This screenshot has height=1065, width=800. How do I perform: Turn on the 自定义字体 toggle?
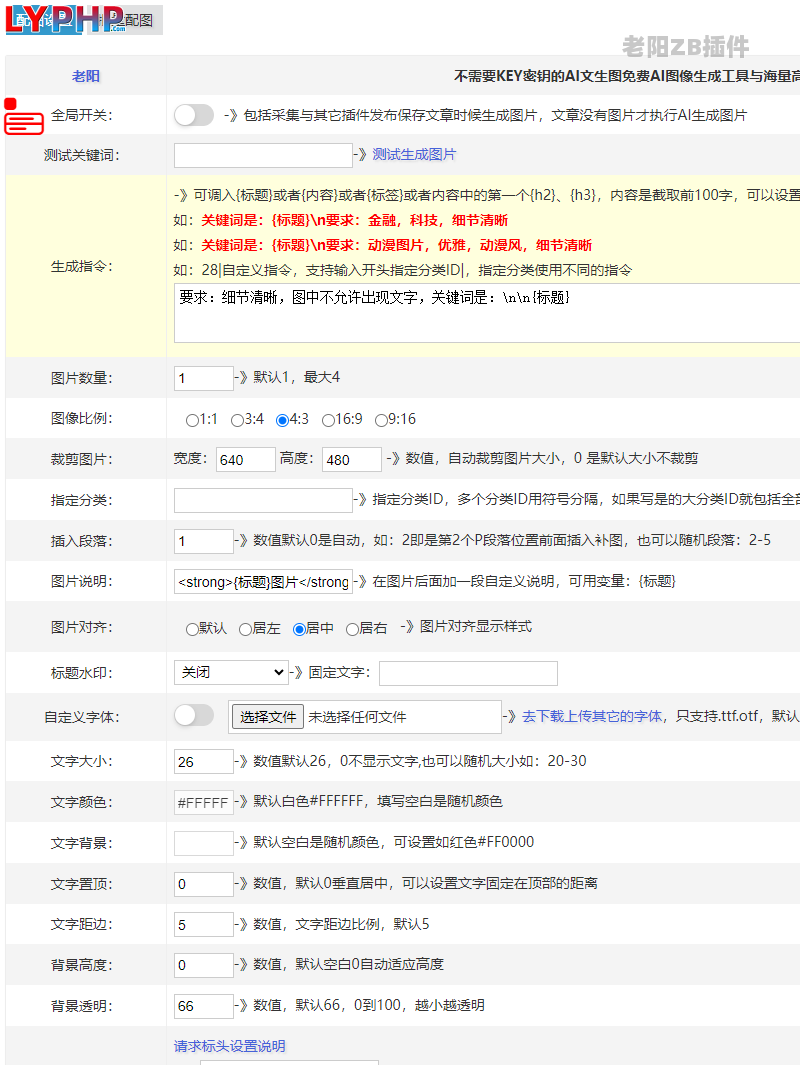[x=194, y=717]
